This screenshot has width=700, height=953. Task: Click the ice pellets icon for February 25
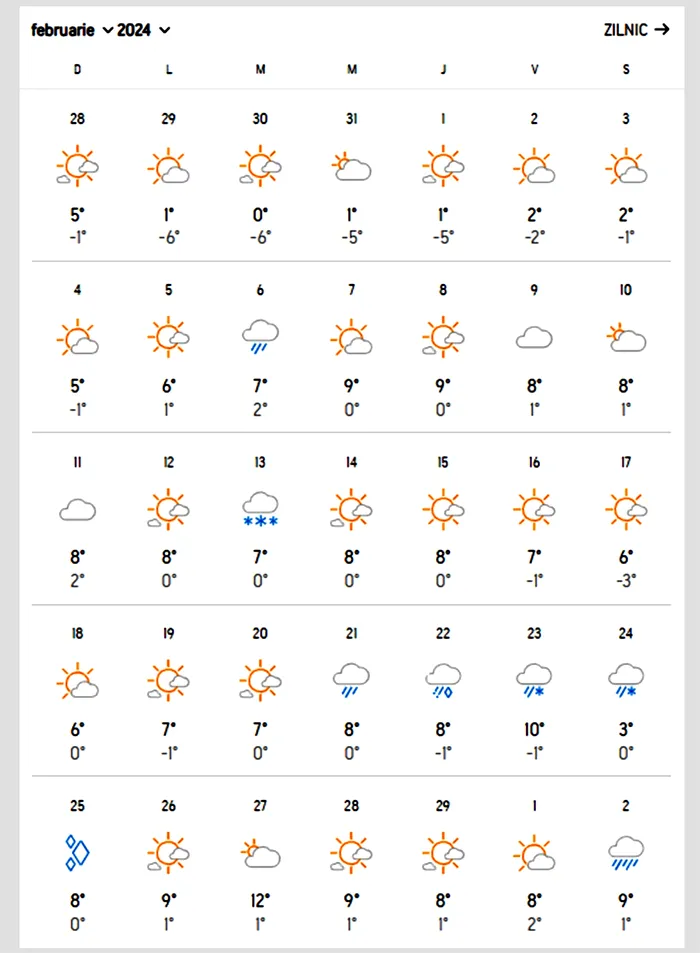(x=77, y=852)
